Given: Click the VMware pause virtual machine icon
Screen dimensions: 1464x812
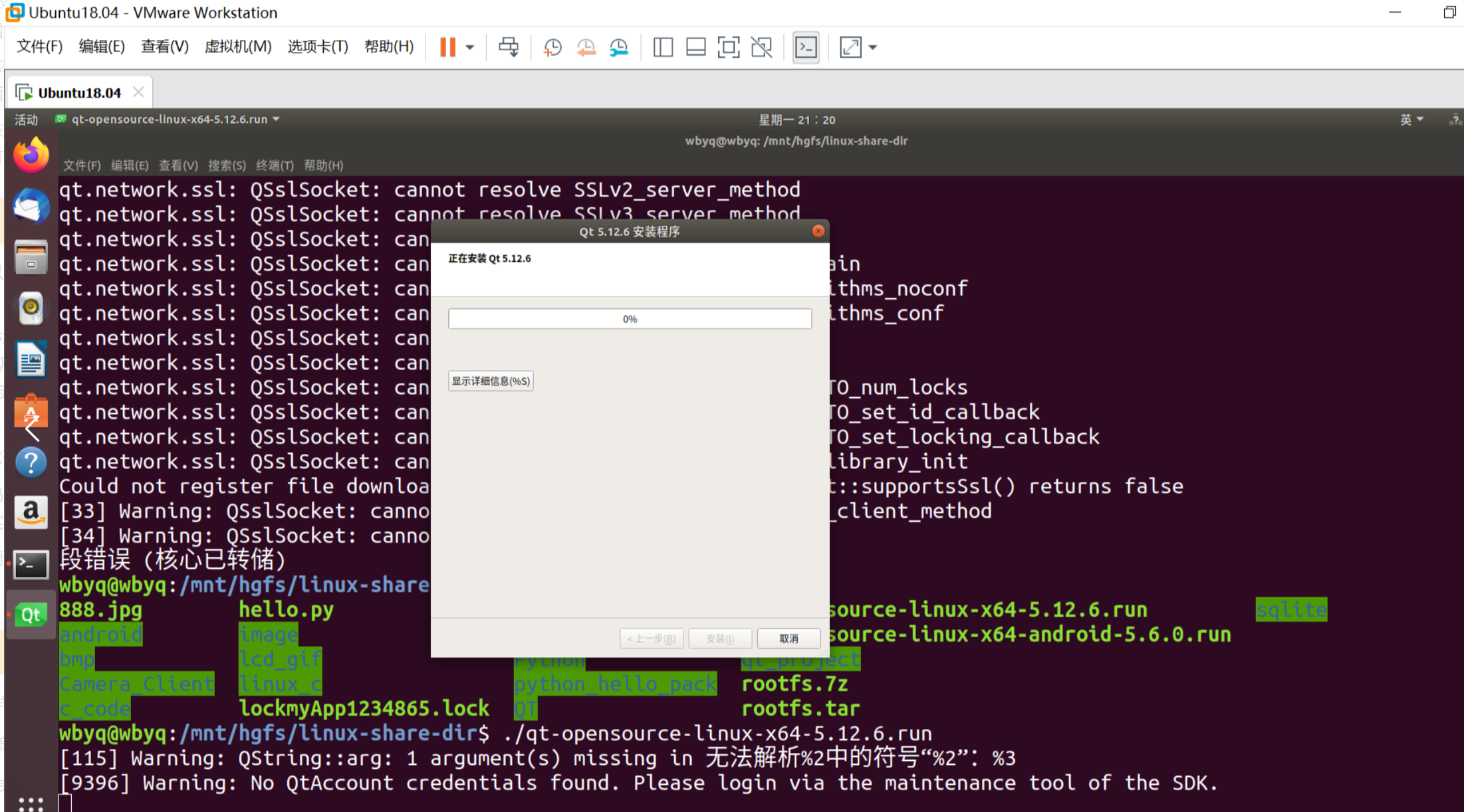Looking at the screenshot, I should click(x=447, y=47).
